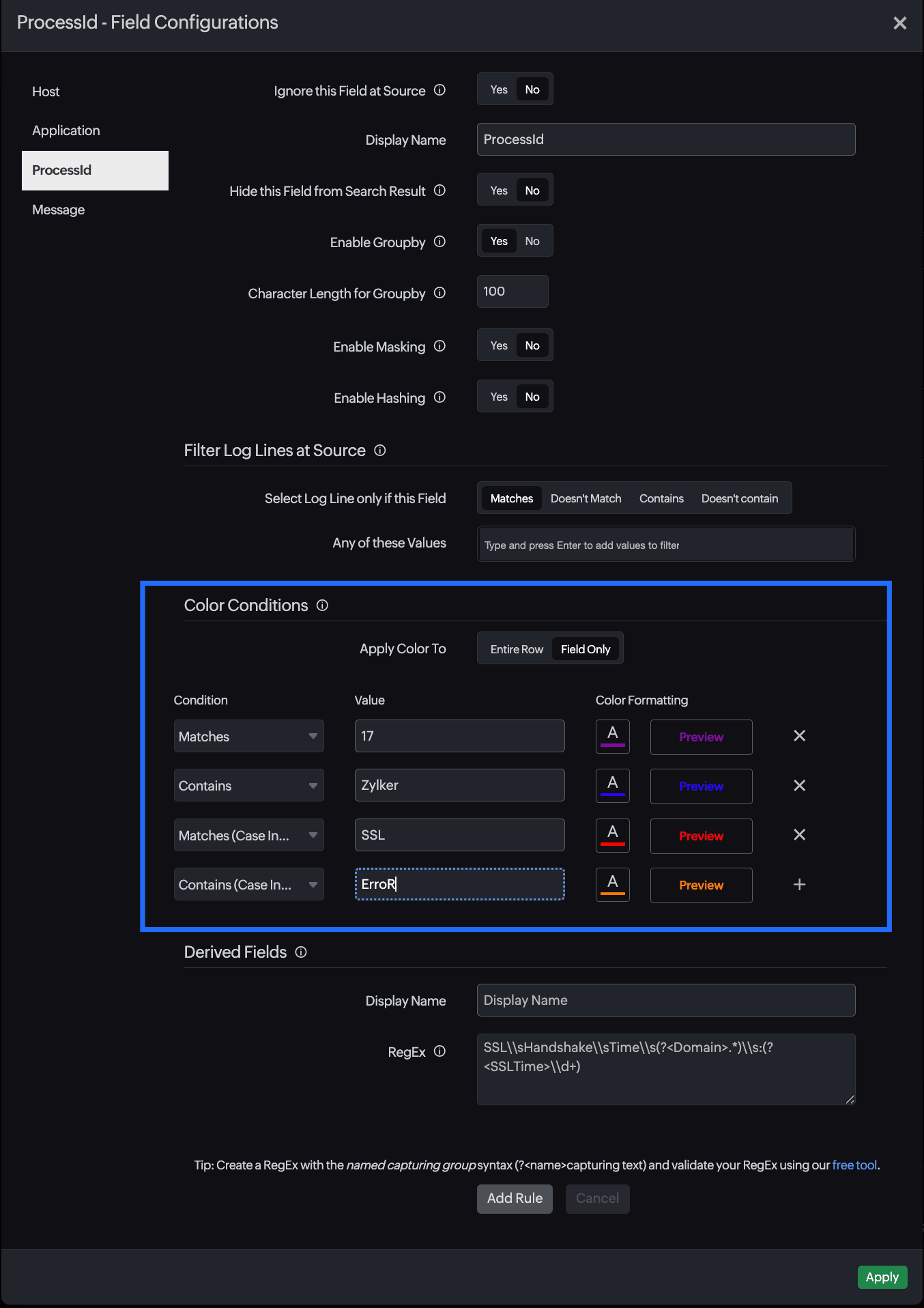
Task: Expand the Contains condition dropdown for Zylker
Action: point(248,786)
